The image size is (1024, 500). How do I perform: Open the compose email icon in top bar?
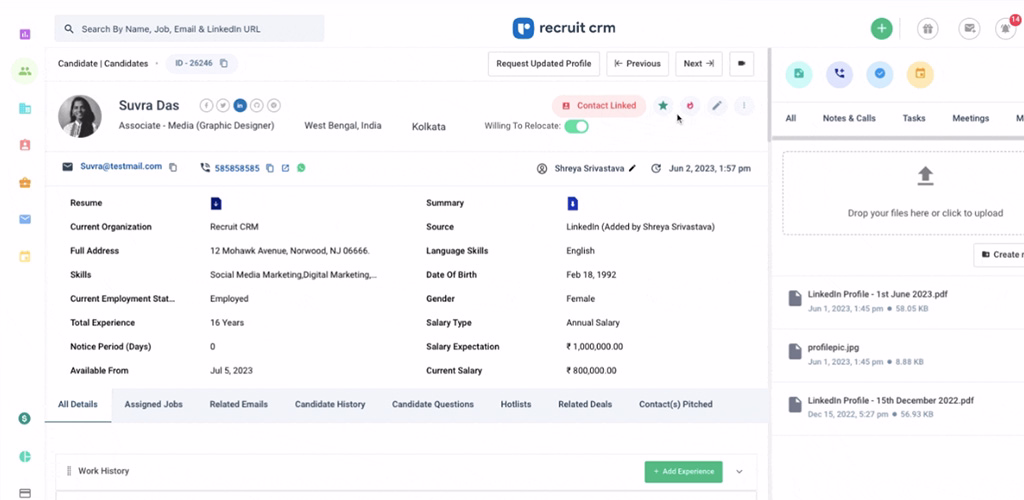click(969, 29)
